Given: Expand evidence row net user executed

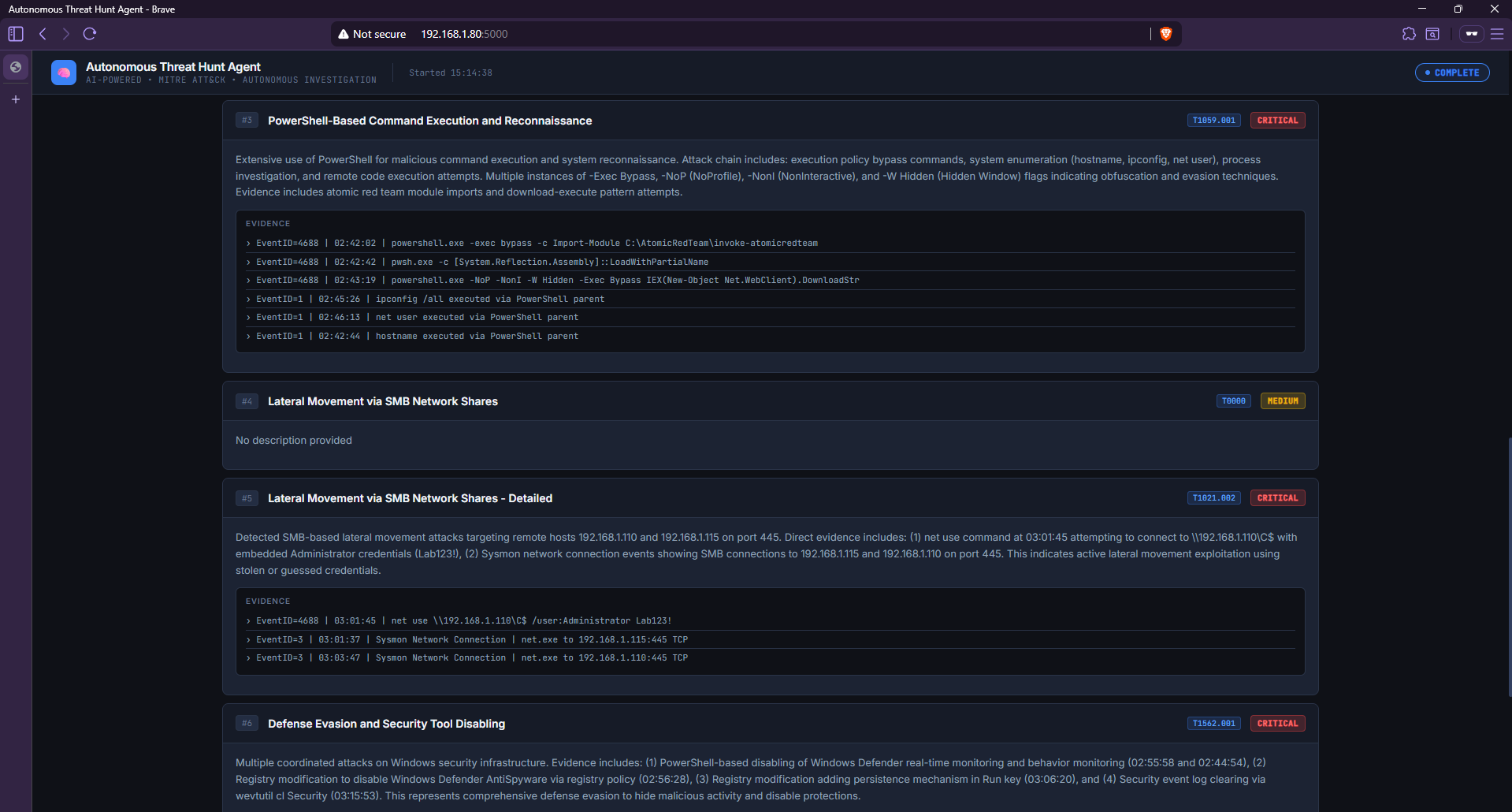Looking at the screenshot, I should click(770, 318).
